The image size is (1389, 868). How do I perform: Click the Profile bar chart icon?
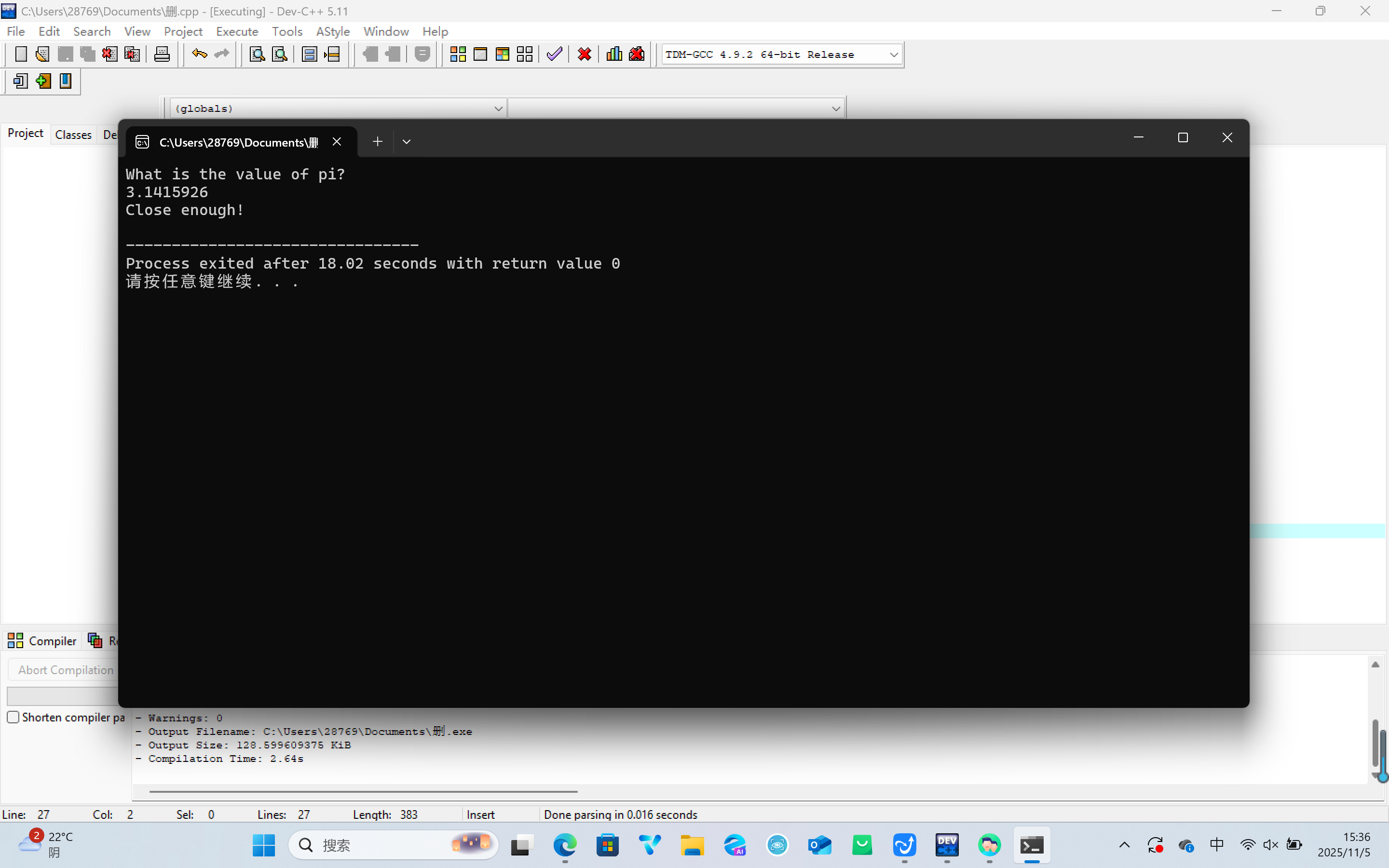tap(614, 54)
